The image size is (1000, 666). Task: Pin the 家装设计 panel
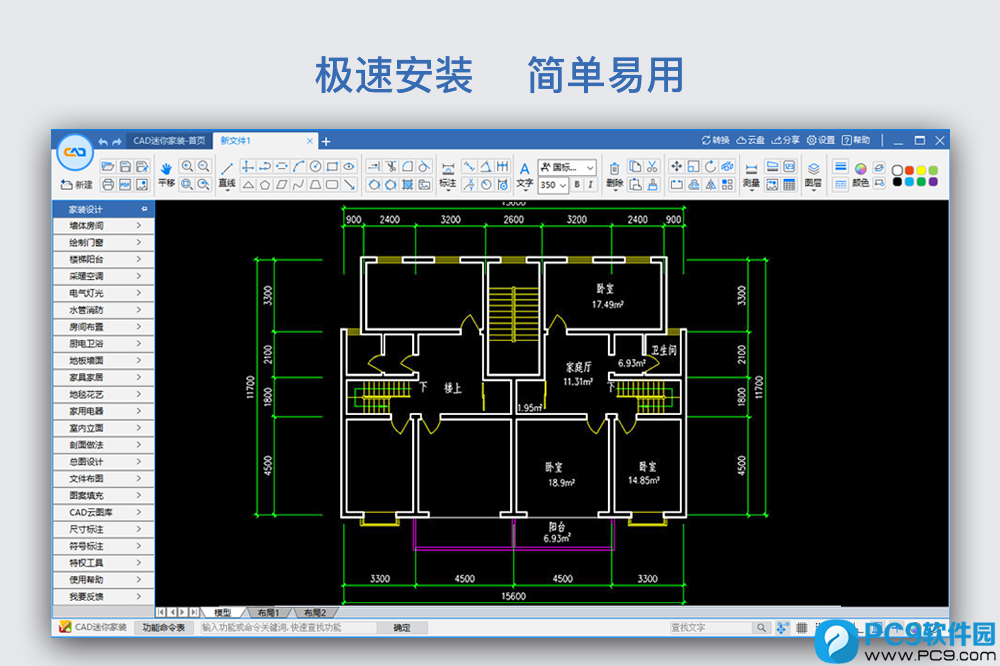click(x=144, y=209)
